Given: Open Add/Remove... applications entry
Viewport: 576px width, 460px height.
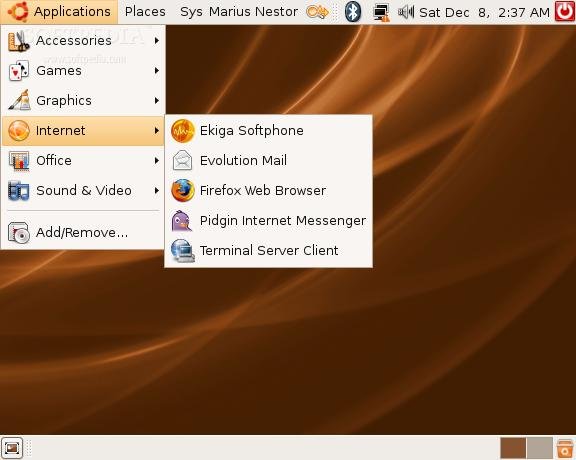Looking at the screenshot, I should click(83, 233).
